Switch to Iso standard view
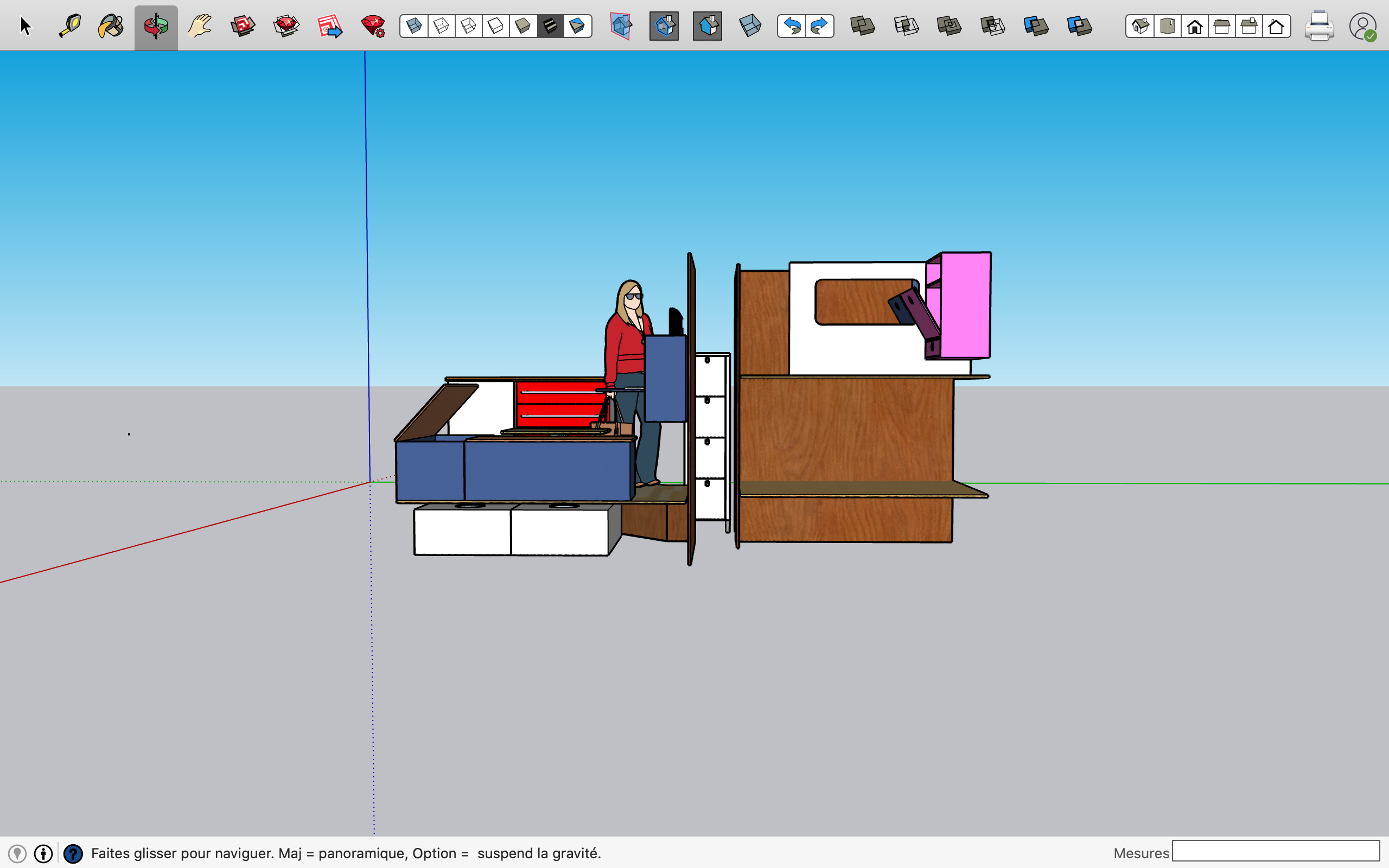This screenshot has height=868, width=1389. pyautogui.click(x=1140, y=26)
